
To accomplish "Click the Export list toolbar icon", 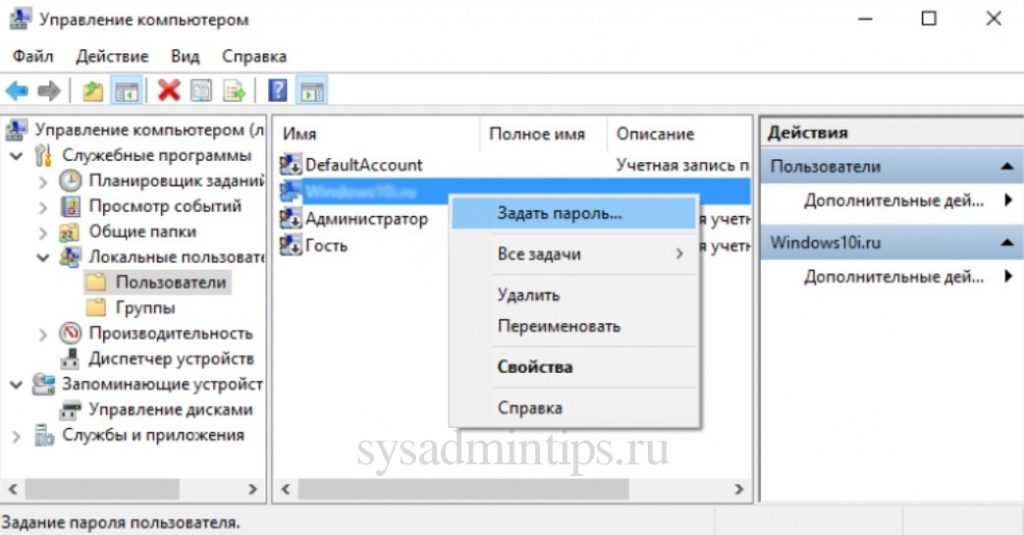I will (x=234, y=91).
